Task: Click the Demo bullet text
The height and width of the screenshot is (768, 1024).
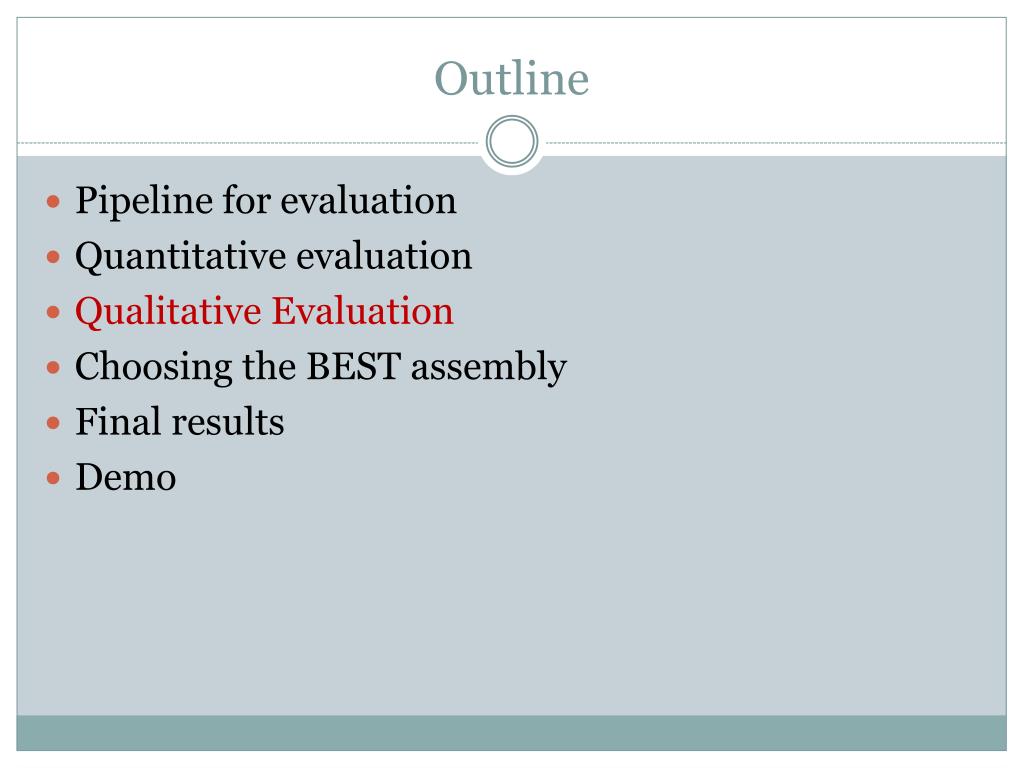Action: pyautogui.click(x=125, y=477)
